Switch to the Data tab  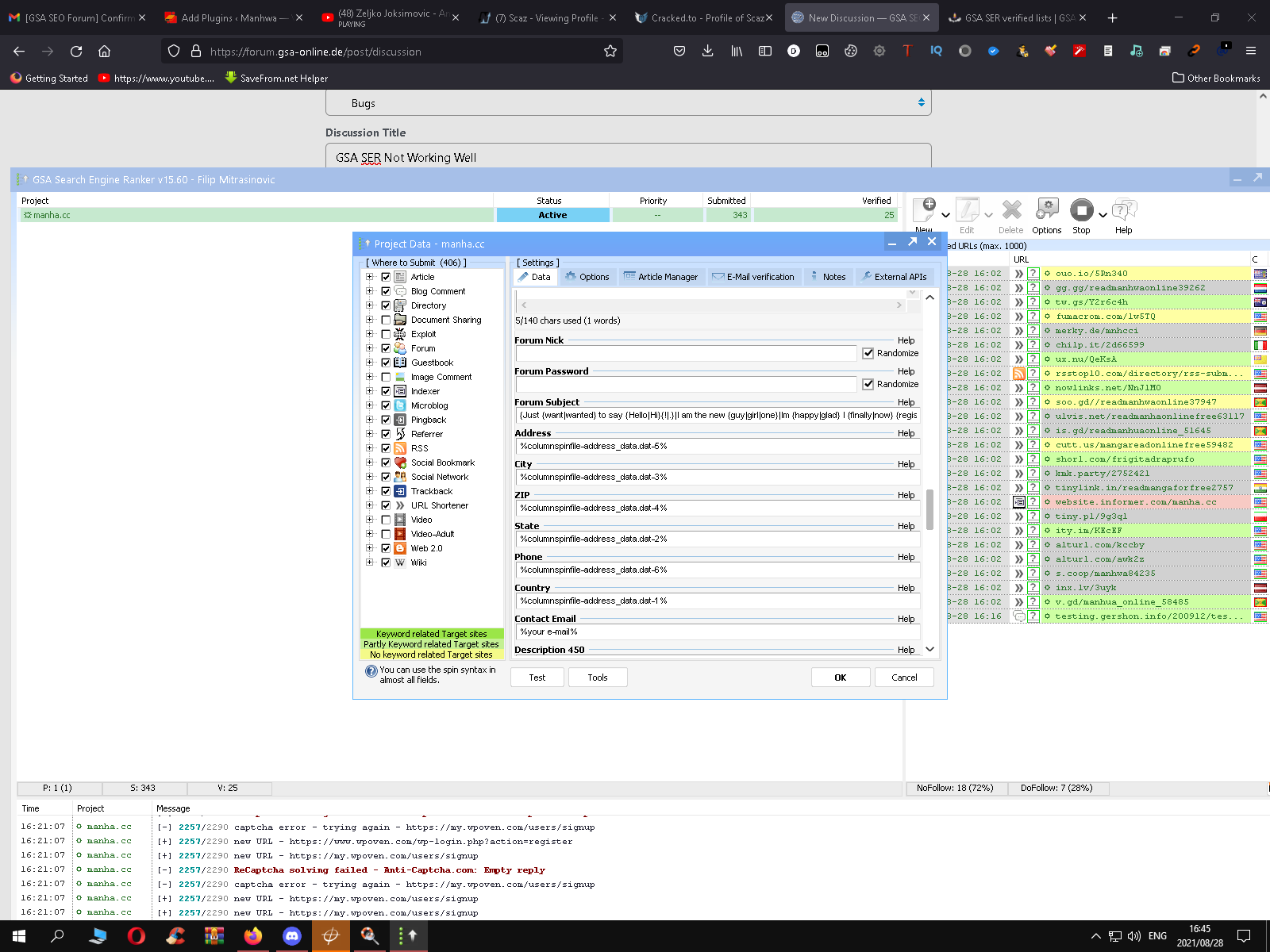click(534, 277)
